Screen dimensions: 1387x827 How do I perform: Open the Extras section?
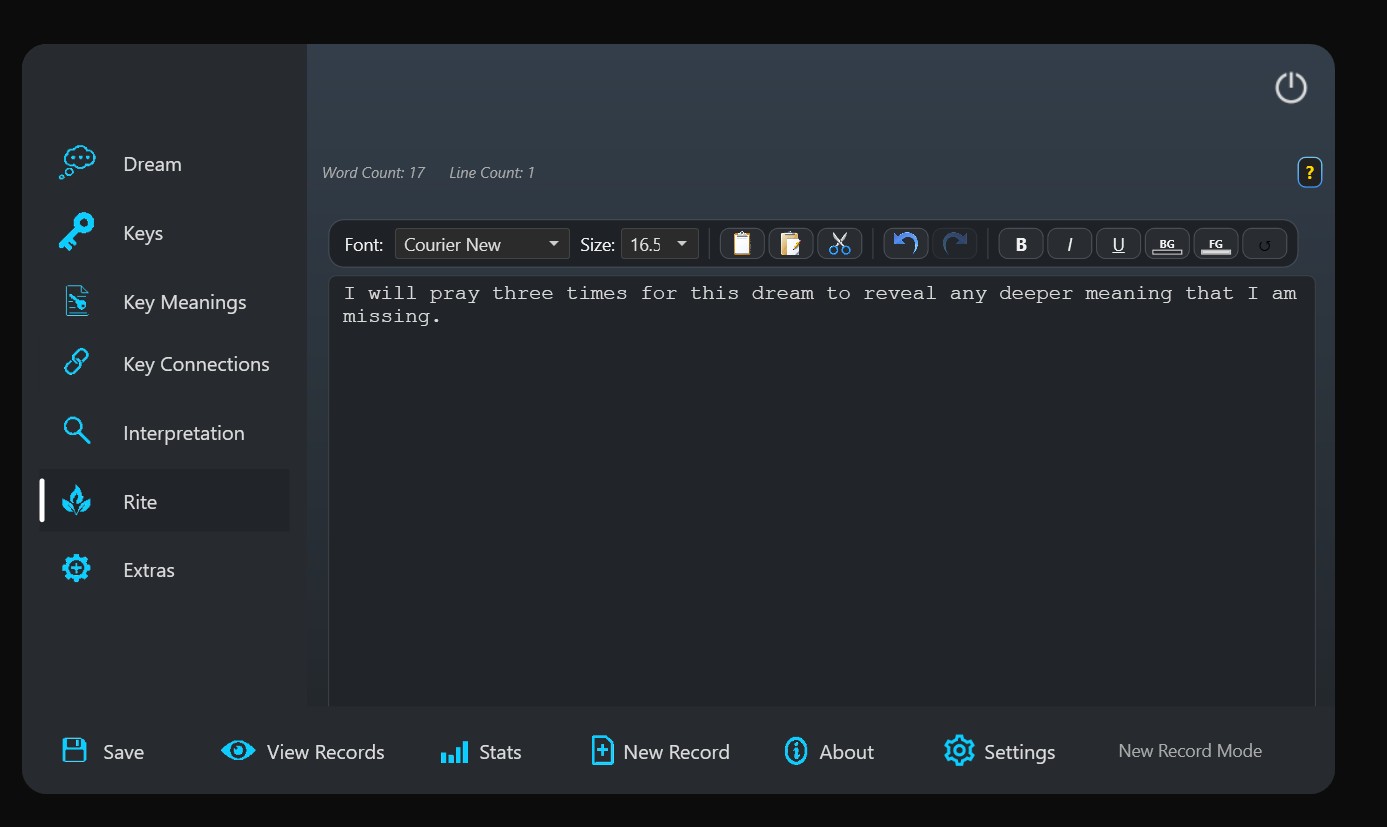164,570
